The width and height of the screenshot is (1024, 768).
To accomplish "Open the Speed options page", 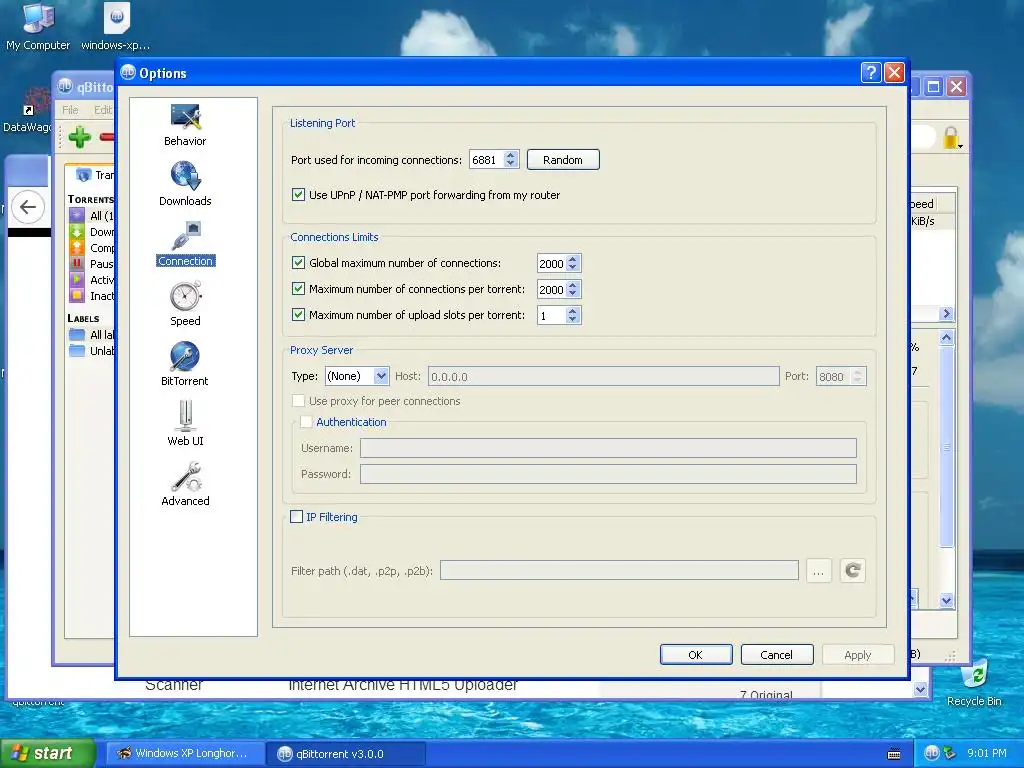I will [185, 304].
